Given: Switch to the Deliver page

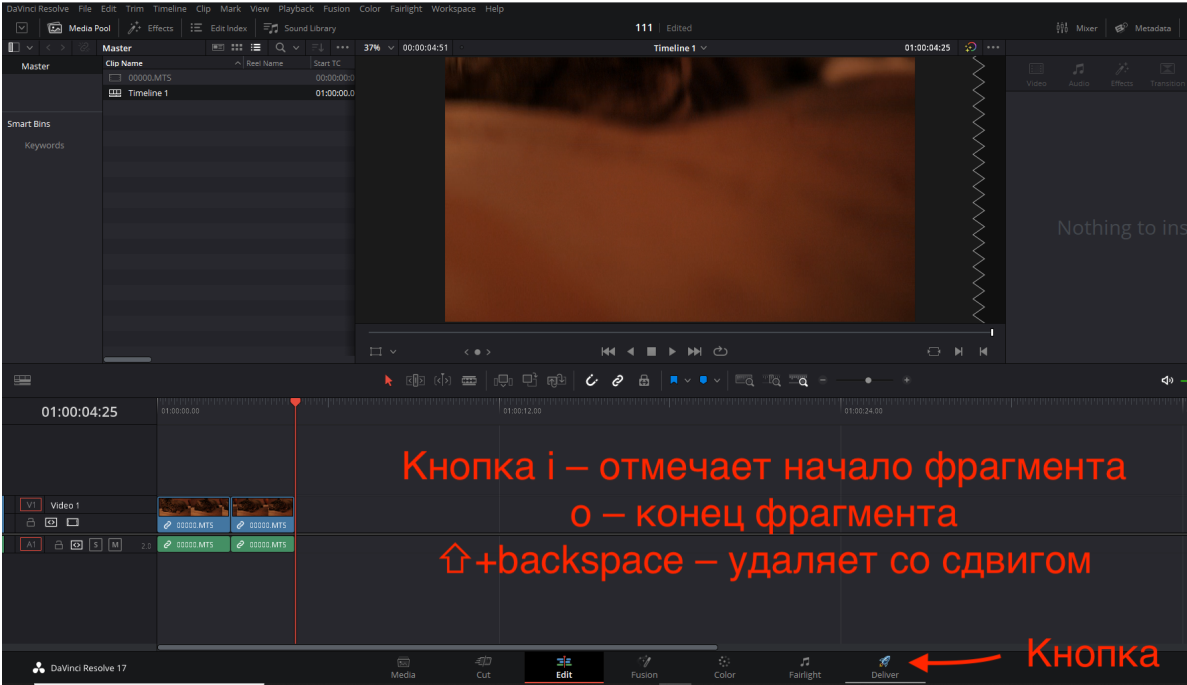Looking at the screenshot, I should coord(884,667).
